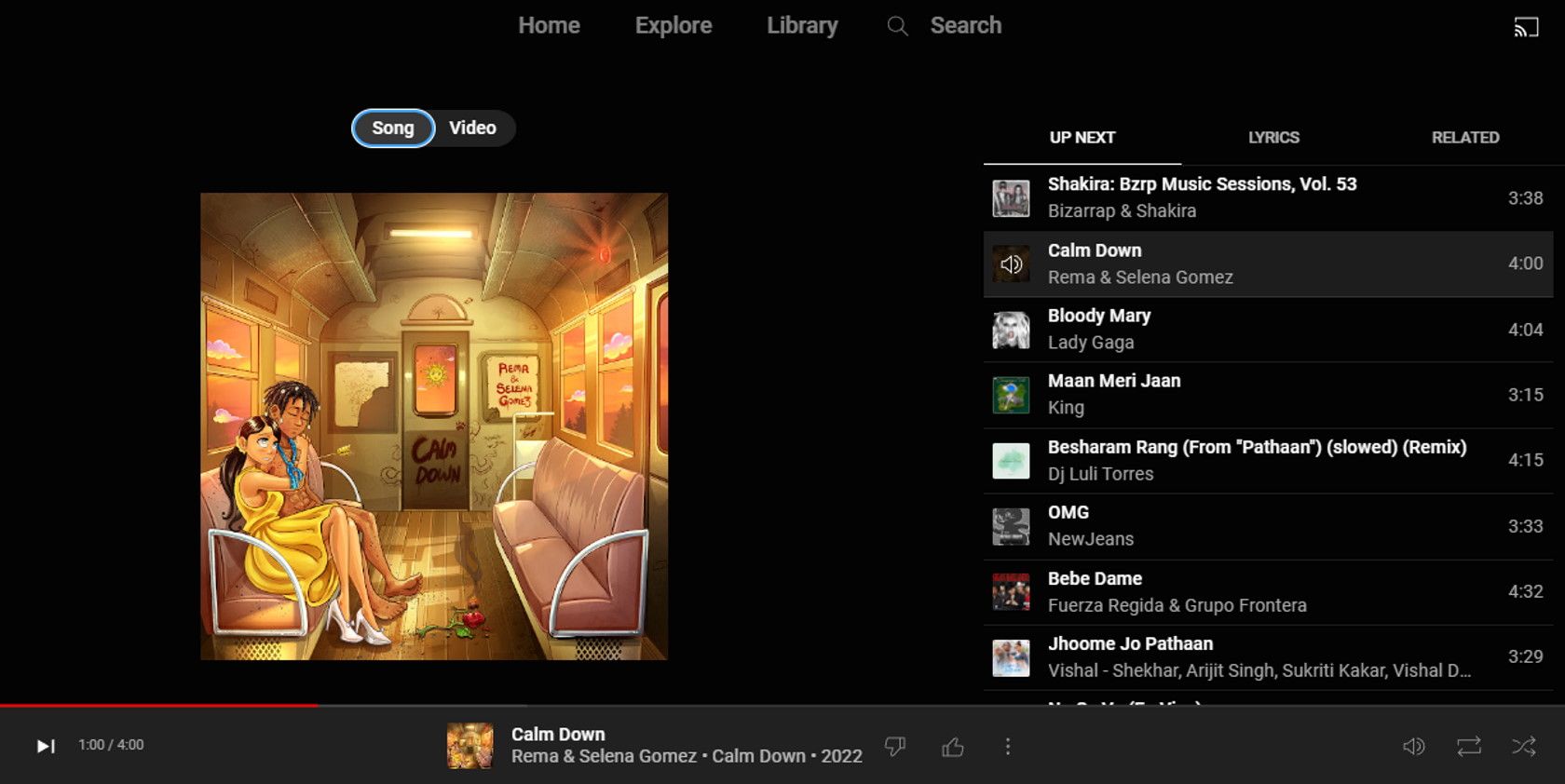Play Besharam Rang slowed remix

coord(1268,461)
